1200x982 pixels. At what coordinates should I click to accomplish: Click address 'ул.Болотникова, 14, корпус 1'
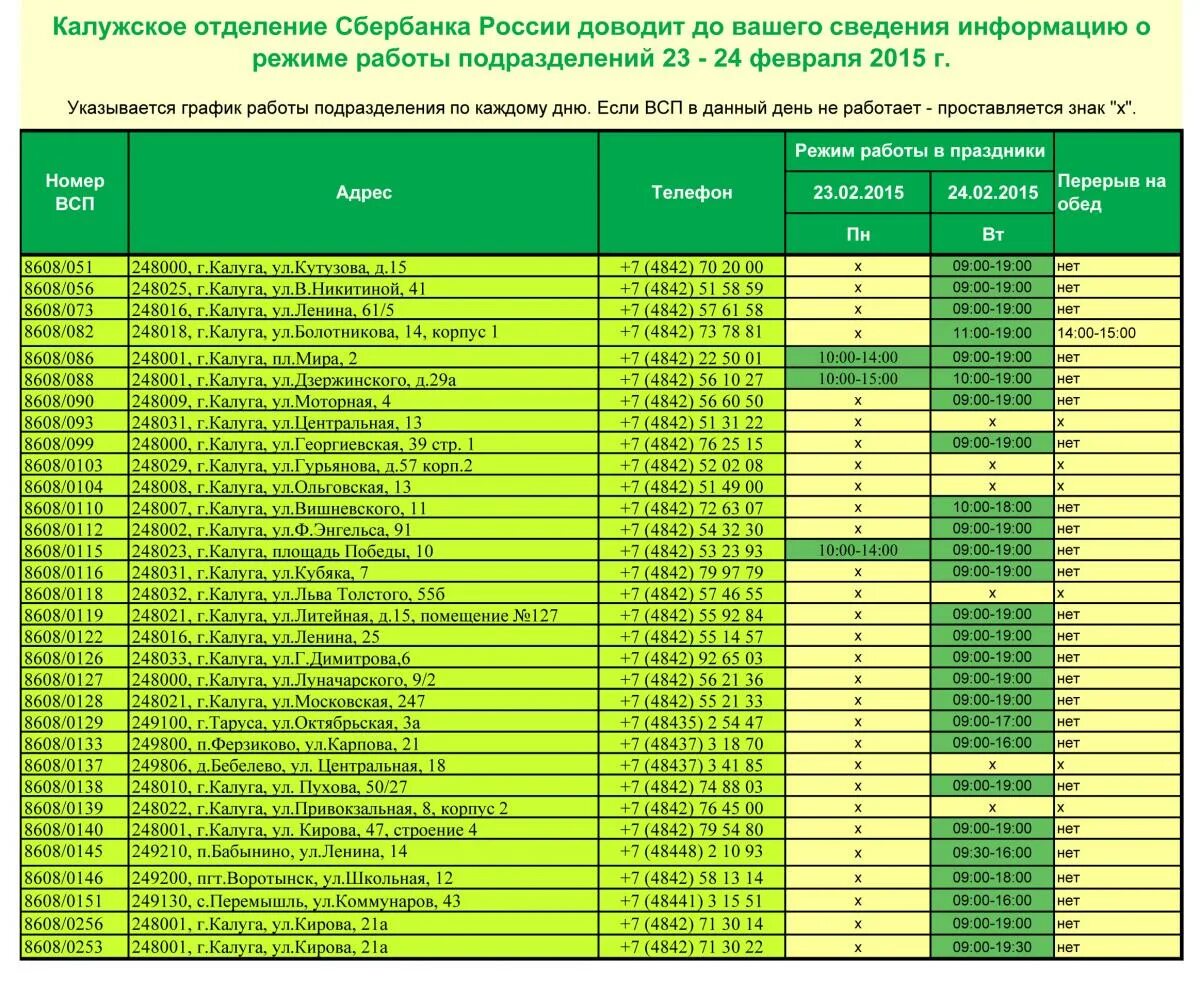384,332
